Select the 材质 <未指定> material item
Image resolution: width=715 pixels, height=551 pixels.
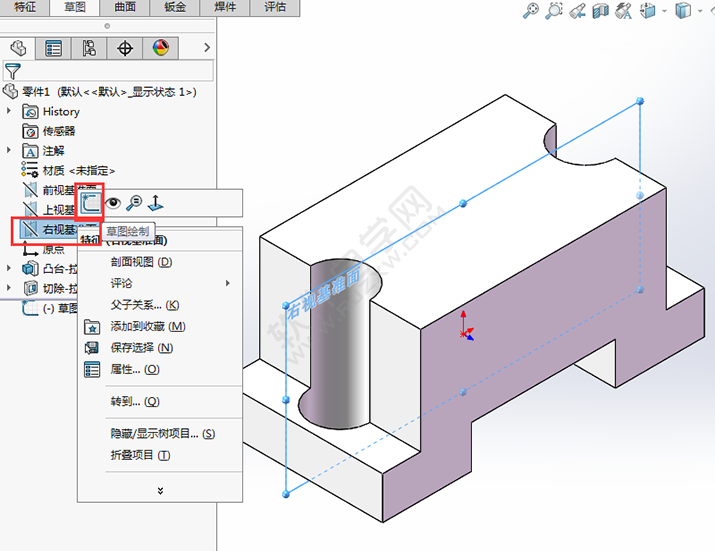(68, 170)
